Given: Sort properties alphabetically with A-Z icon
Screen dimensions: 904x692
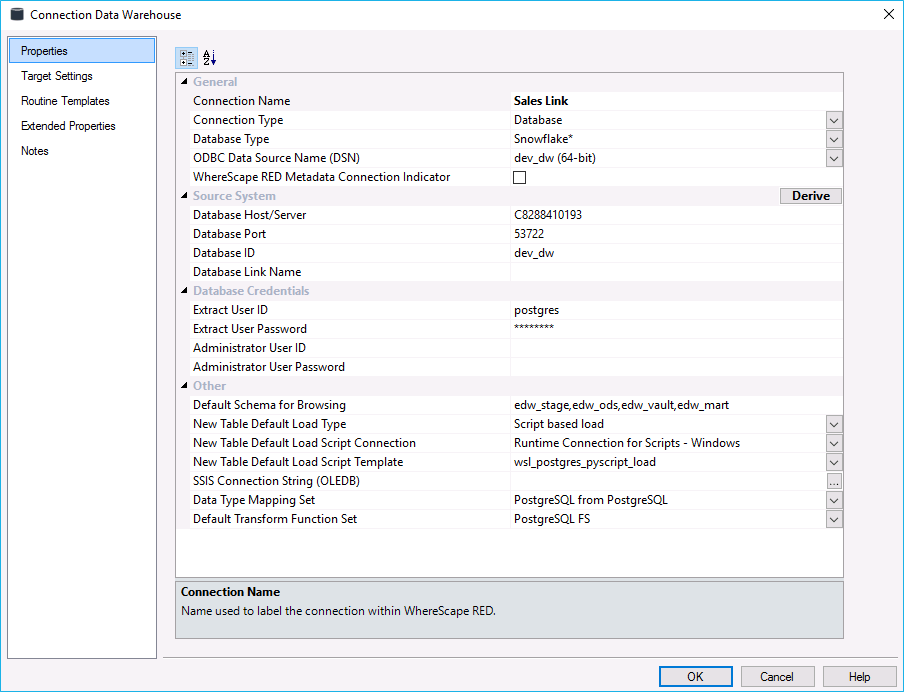Looking at the screenshot, I should point(209,58).
